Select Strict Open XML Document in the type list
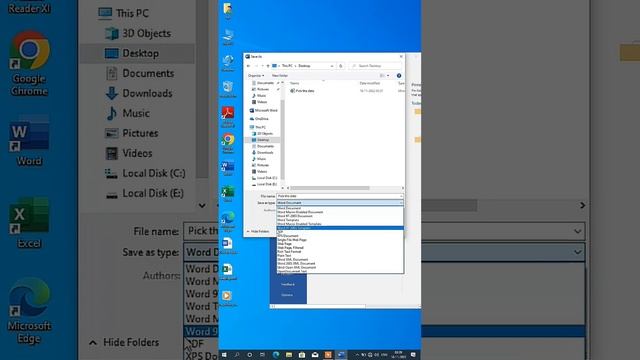The height and width of the screenshot is (360, 640). pos(340,267)
